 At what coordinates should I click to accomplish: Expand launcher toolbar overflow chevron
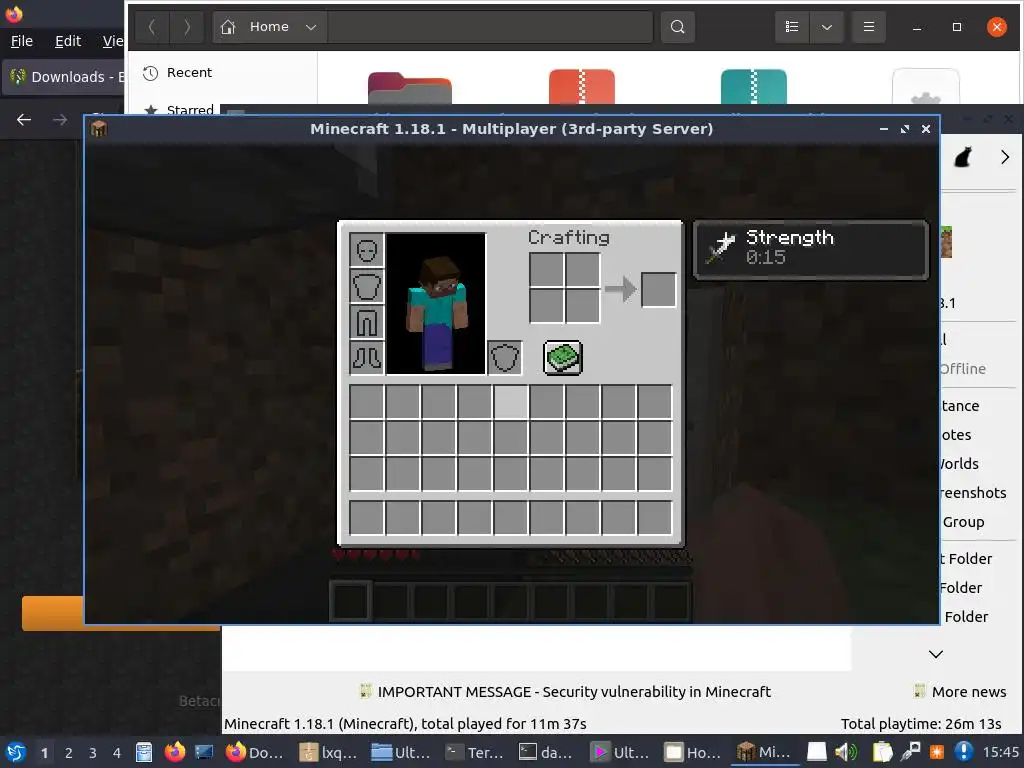pyautogui.click(x=1005, y=157)
